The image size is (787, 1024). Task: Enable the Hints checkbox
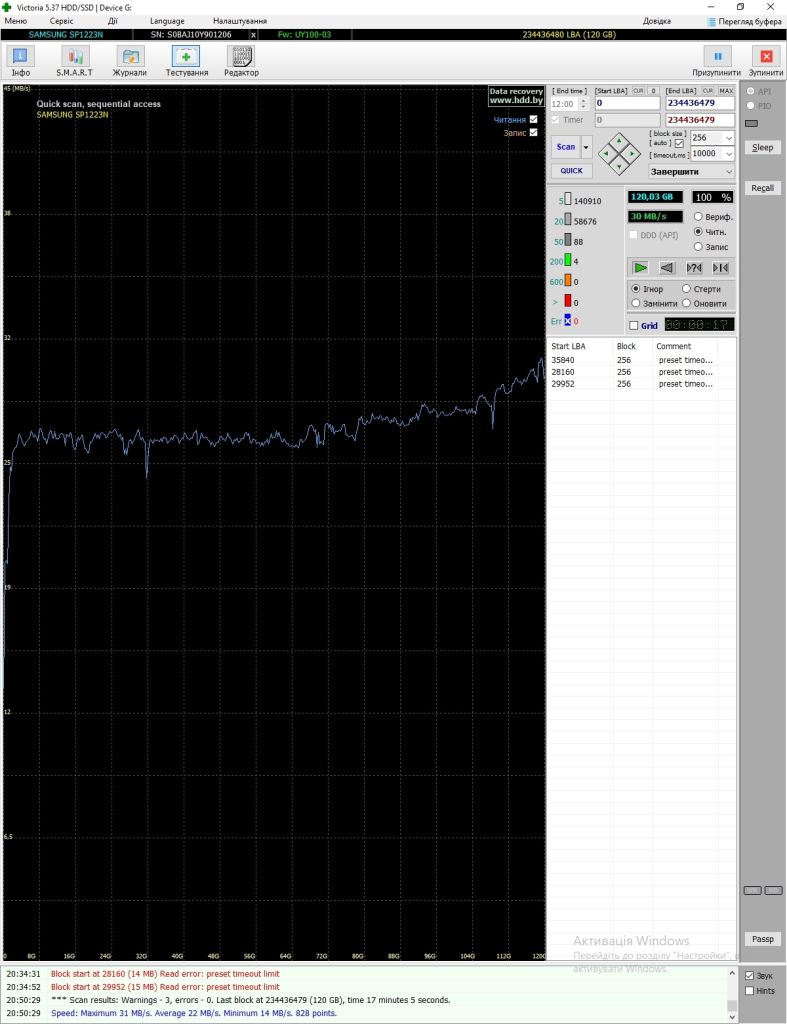(x=750, y=991)
